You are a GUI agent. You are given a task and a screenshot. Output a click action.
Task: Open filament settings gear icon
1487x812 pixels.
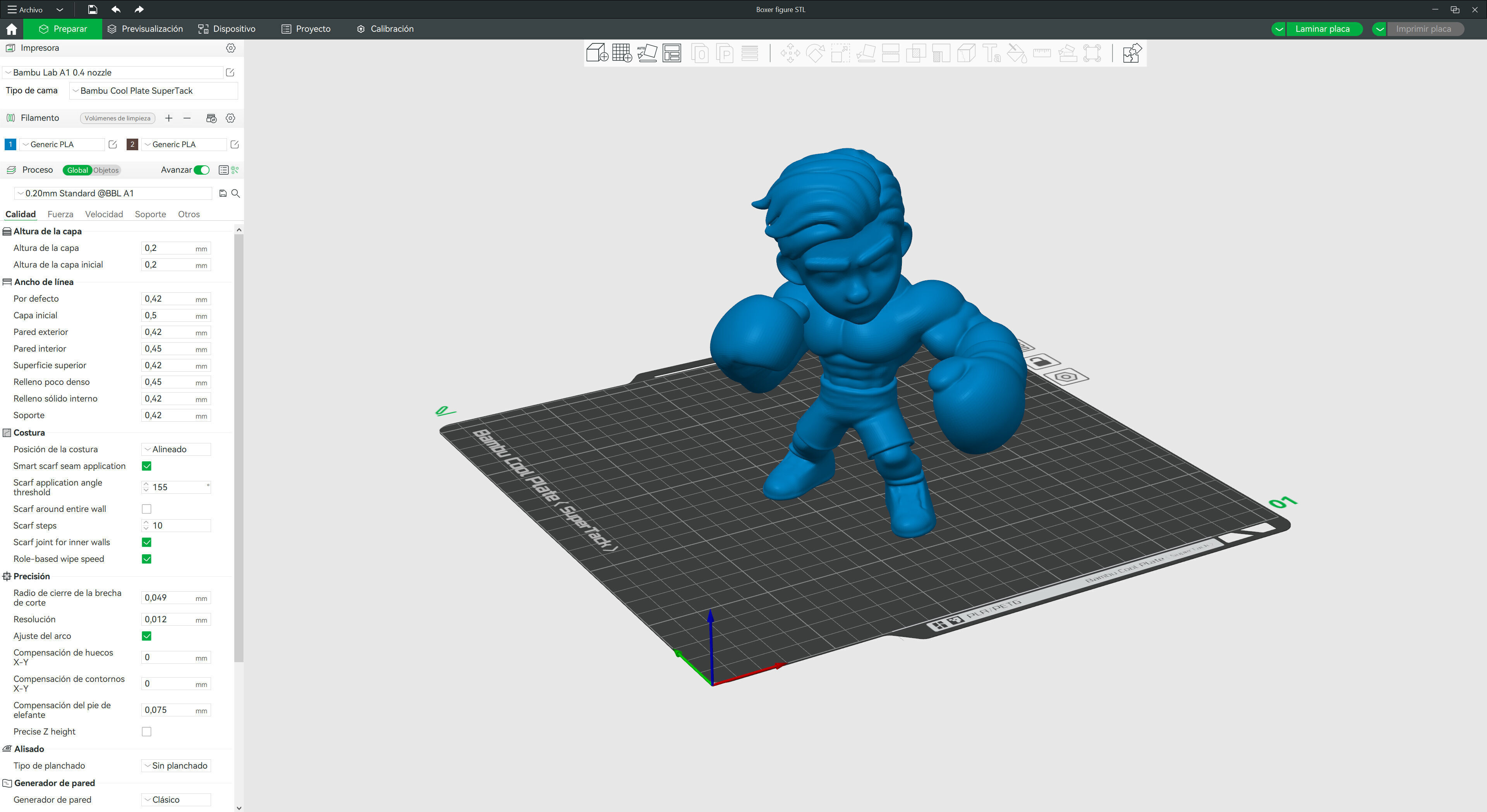(230, 118)
